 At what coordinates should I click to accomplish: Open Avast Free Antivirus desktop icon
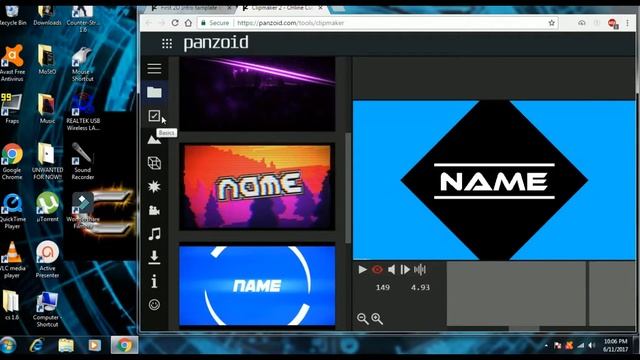click(12, 63)
